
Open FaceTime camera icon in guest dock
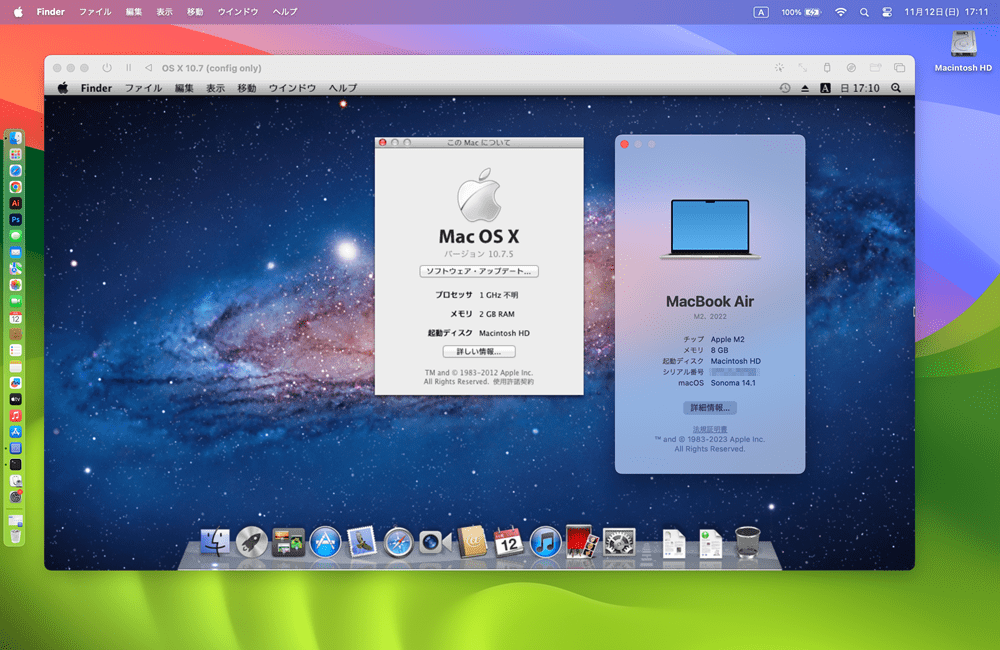click(x=435, y=543)
